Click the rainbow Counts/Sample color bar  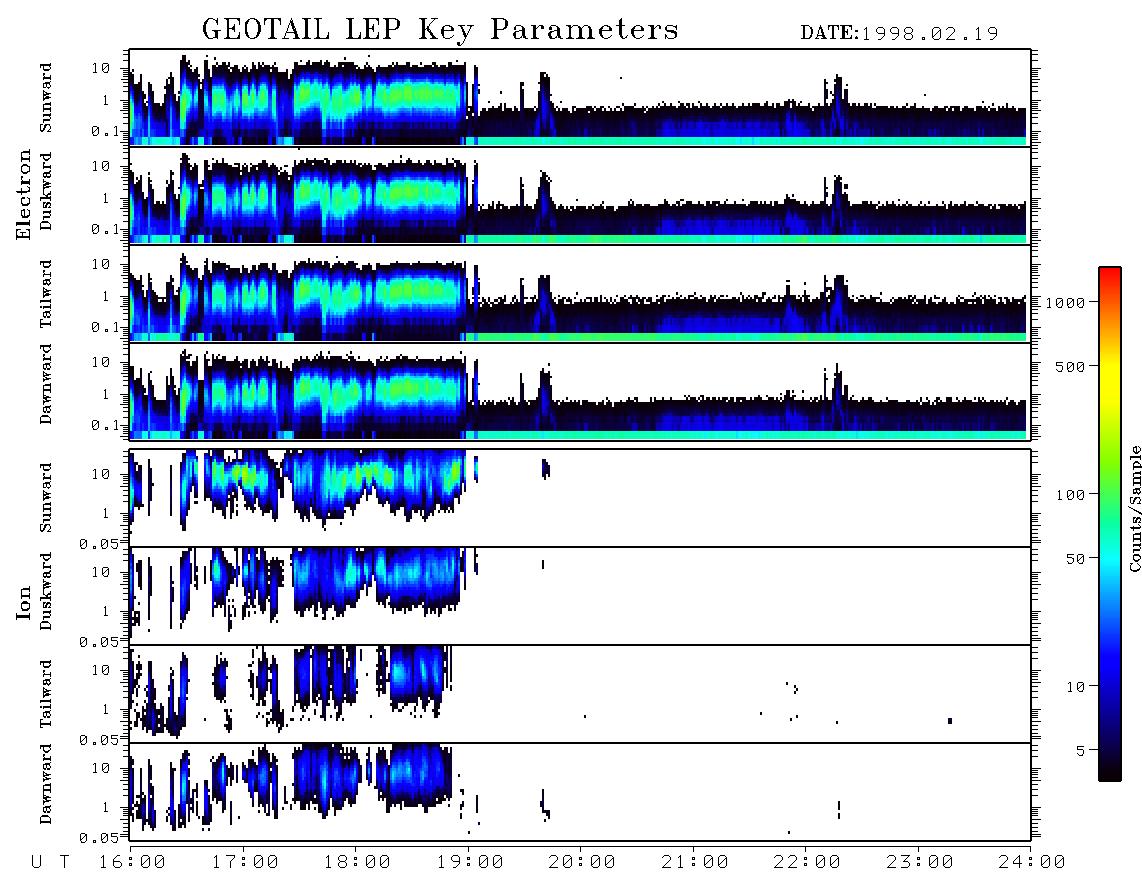(1109, 524)
